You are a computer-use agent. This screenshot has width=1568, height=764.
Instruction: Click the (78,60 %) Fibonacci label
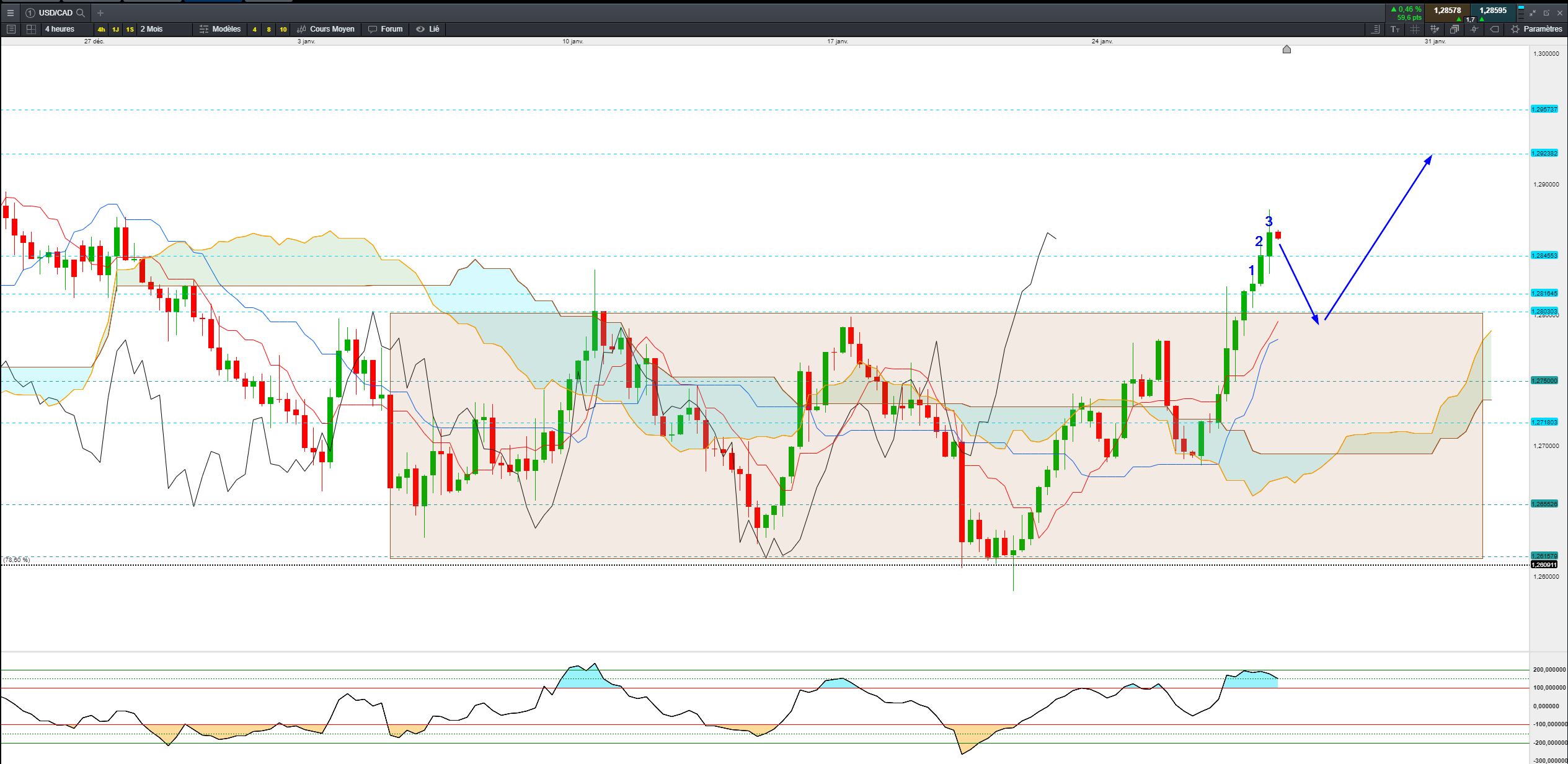pyautogui.click(x=16, y=560)
